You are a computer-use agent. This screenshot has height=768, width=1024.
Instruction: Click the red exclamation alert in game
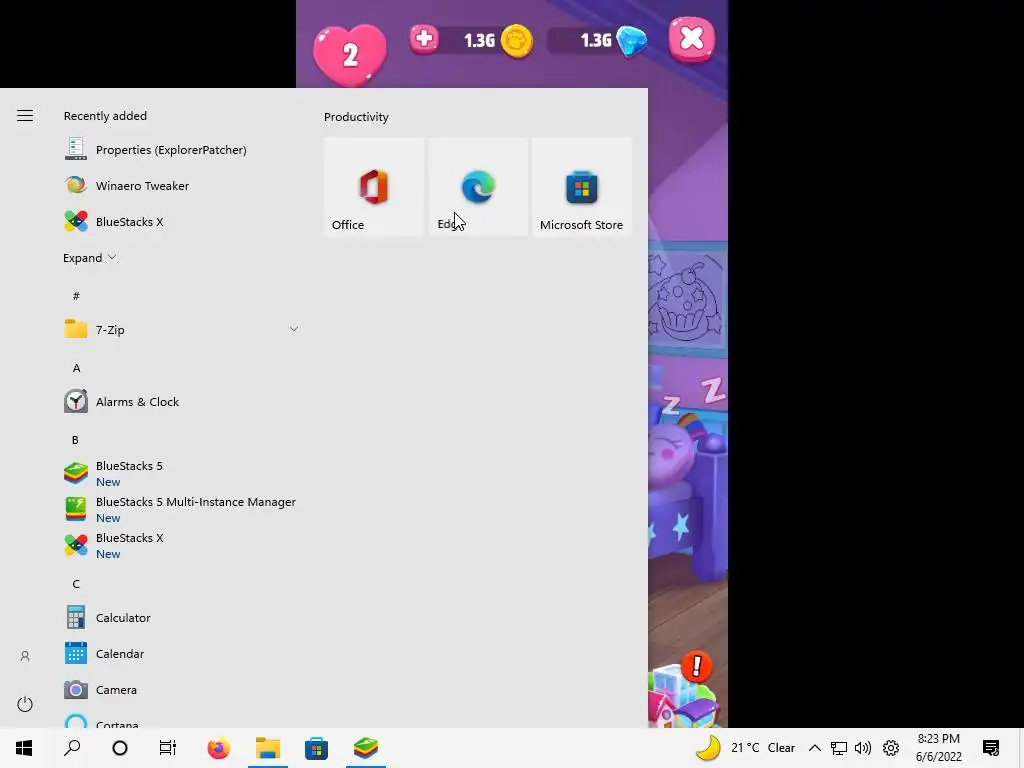pos(697,666)
